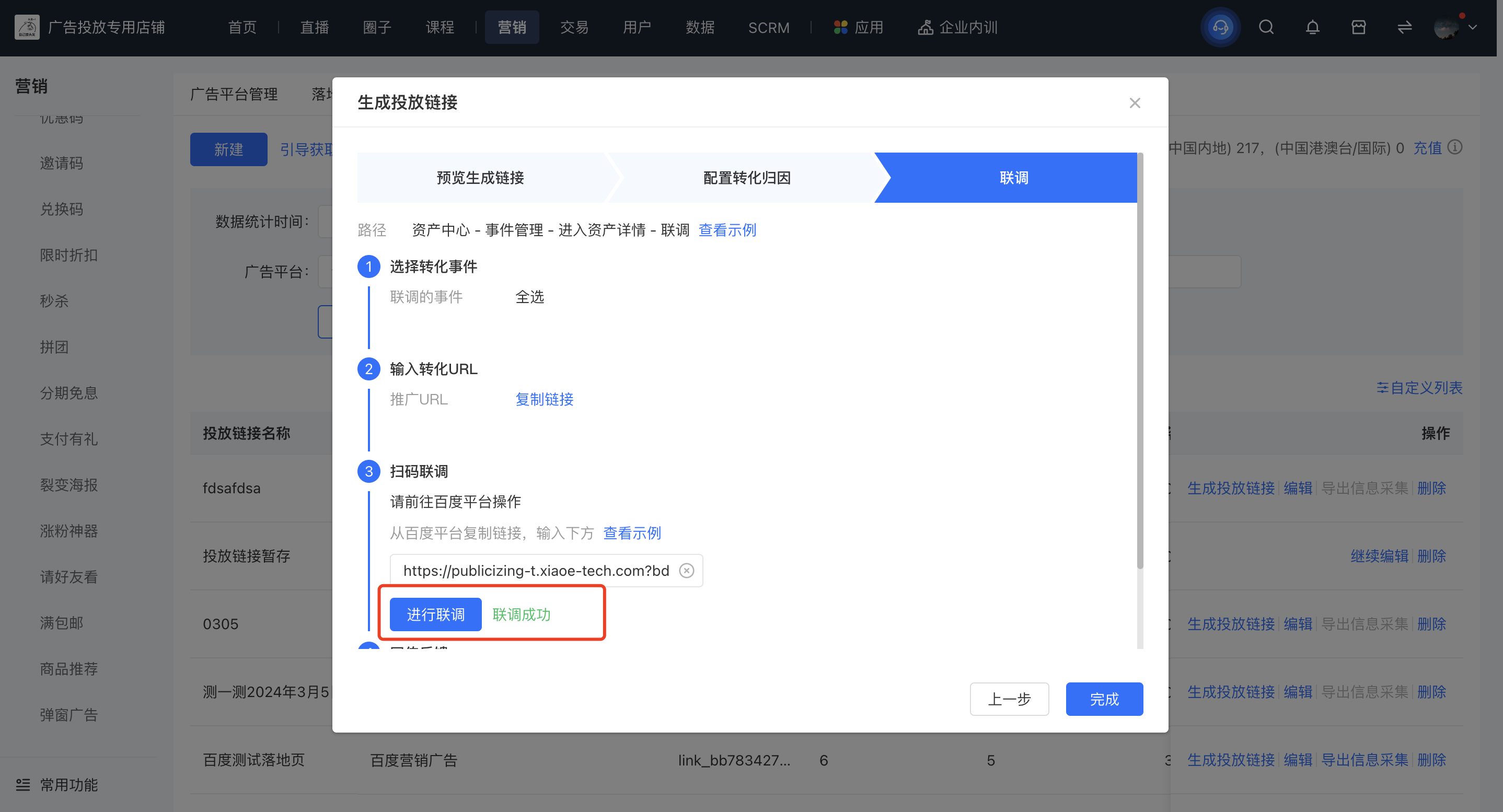Open 裂变海报 in the sidebar
Screen dimensions: 1503x812
[x=68, y=485]
